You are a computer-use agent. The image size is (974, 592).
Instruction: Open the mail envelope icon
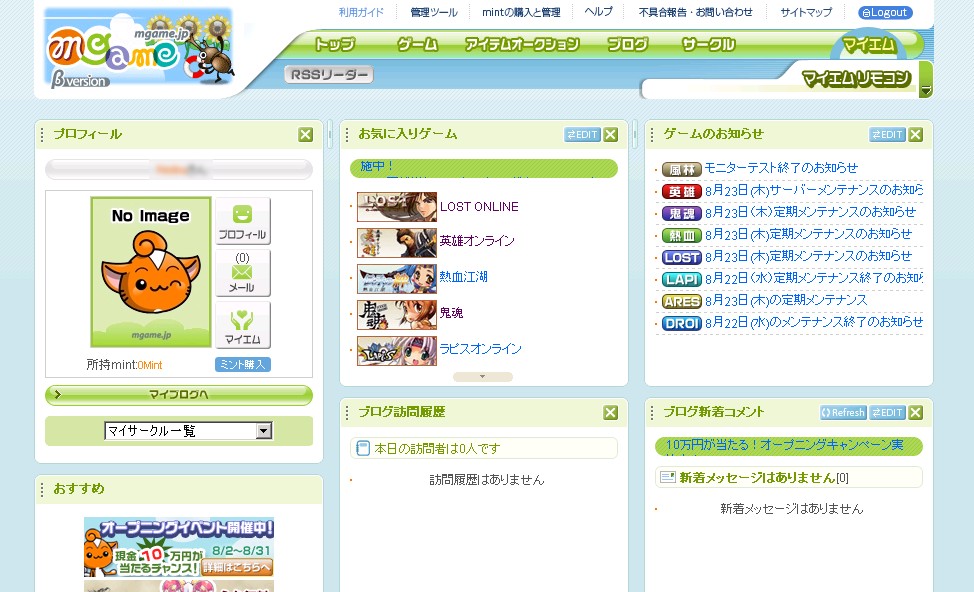(x=242, y=272)
